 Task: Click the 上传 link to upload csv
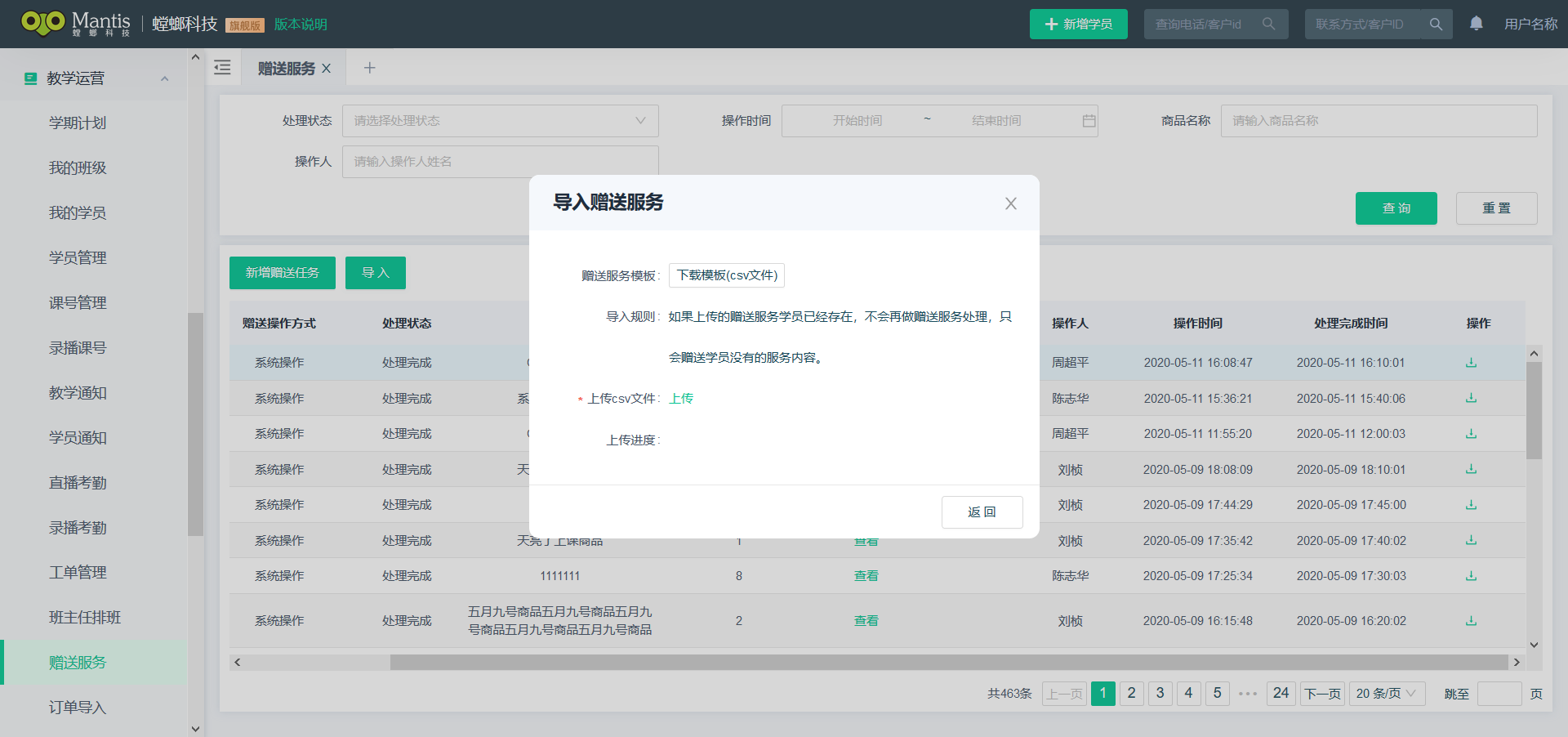click(681, 399)
